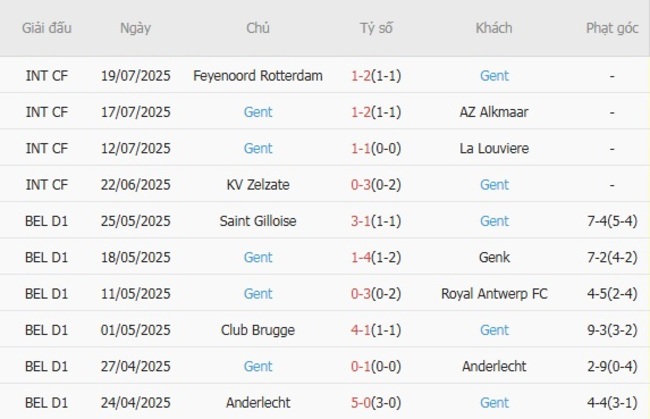Image resolution: width=650 pixels, height=419 pixels.
Task: Select the 3-1 Saint Gilloise match score
Action: tap(362, 221)
